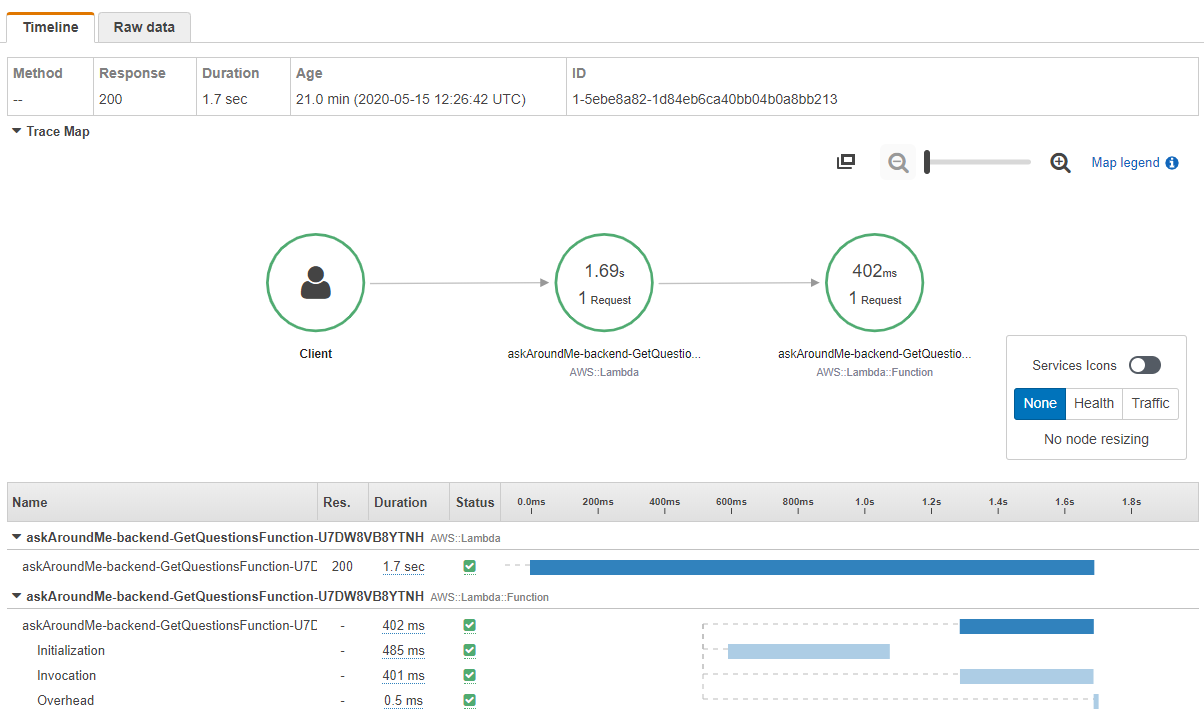
Task: Select the Lambda function node showing 402ms
Action: tap(874, 282)
